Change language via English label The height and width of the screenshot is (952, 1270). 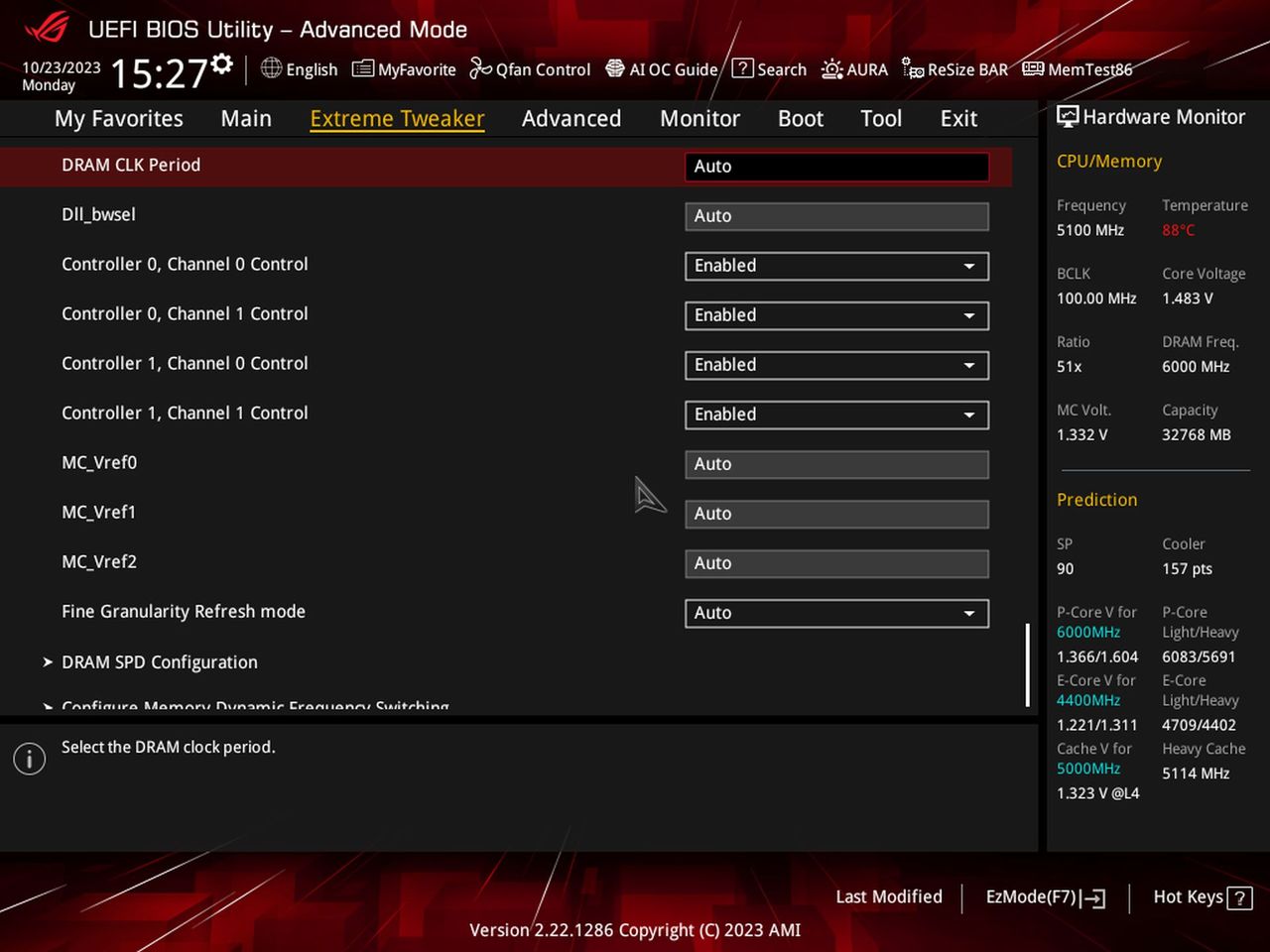(312, 69)
